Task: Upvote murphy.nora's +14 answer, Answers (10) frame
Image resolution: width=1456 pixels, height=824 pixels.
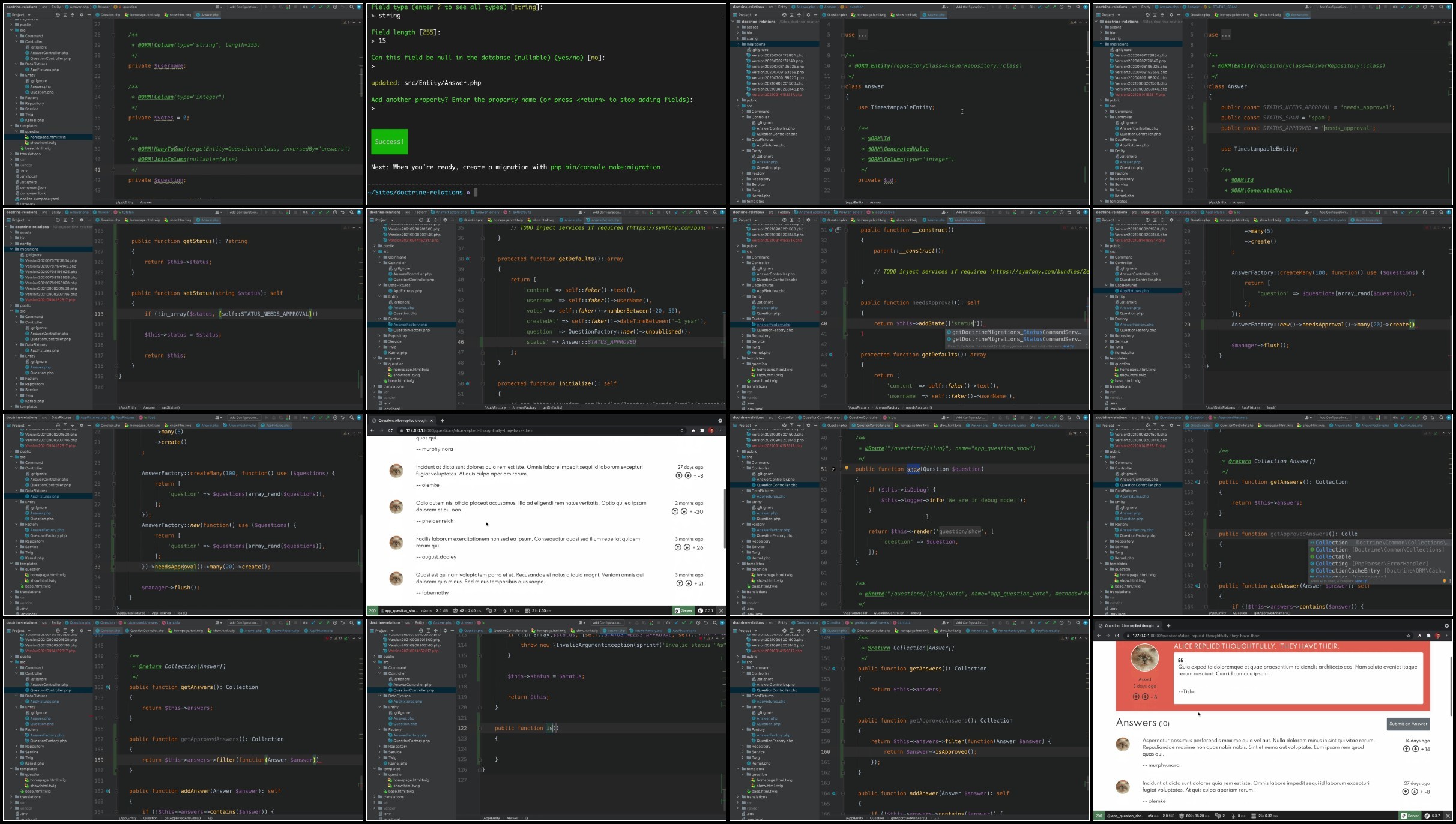Action: (1407, 749)
